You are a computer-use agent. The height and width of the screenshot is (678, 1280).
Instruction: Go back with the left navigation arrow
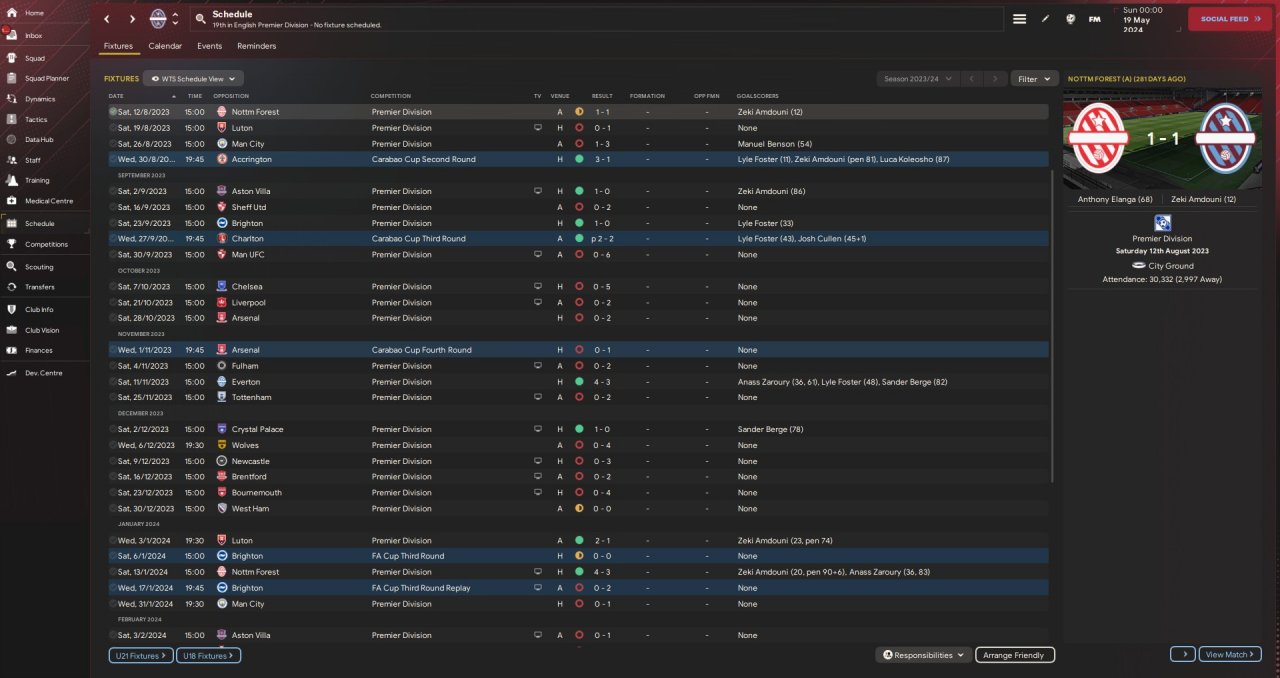[107, 19]
